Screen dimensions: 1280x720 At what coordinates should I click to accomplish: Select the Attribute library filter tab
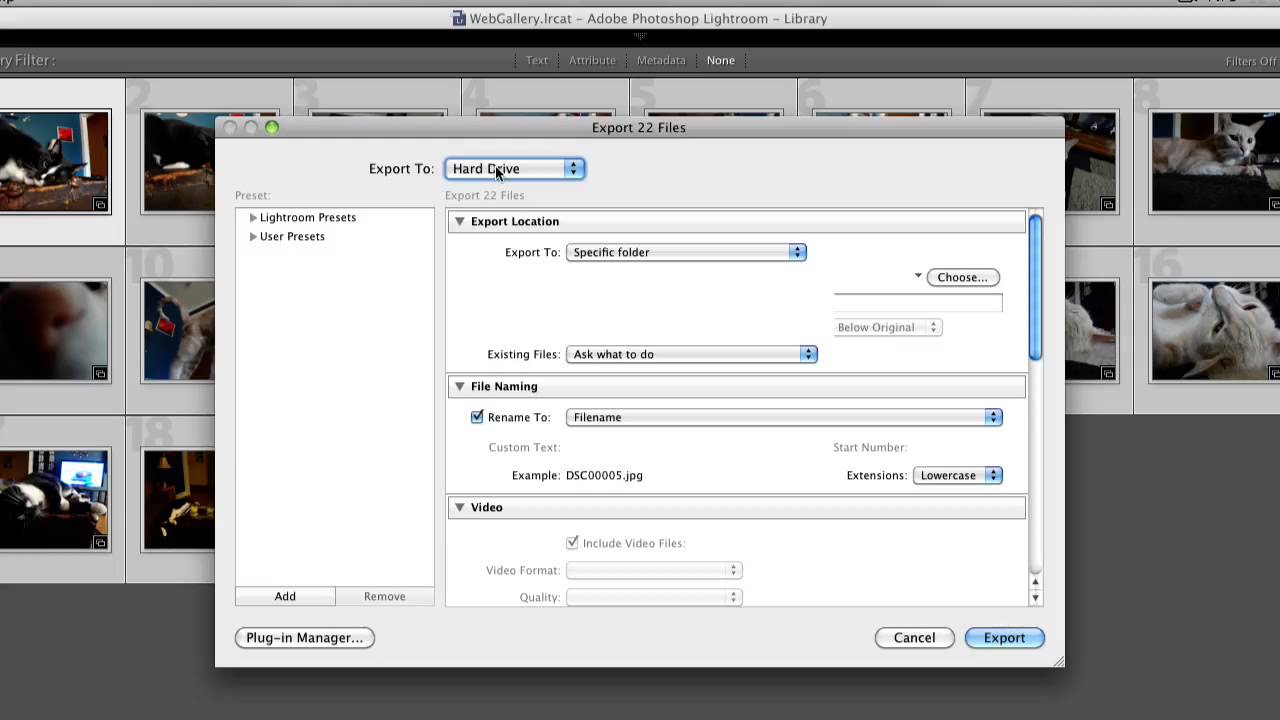(592, 60)
